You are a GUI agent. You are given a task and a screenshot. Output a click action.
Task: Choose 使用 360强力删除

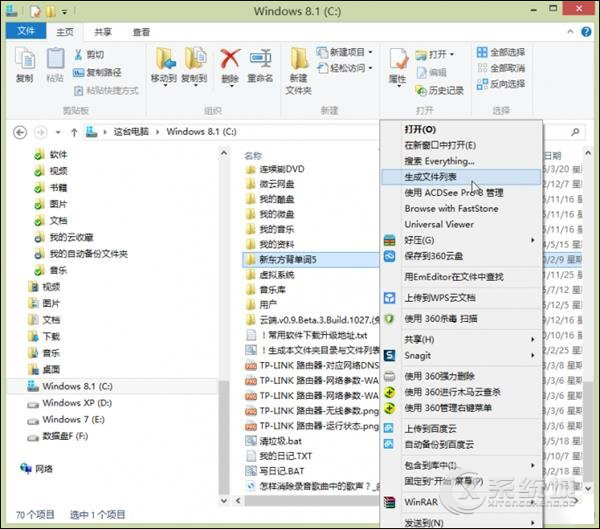coord(461,376)
